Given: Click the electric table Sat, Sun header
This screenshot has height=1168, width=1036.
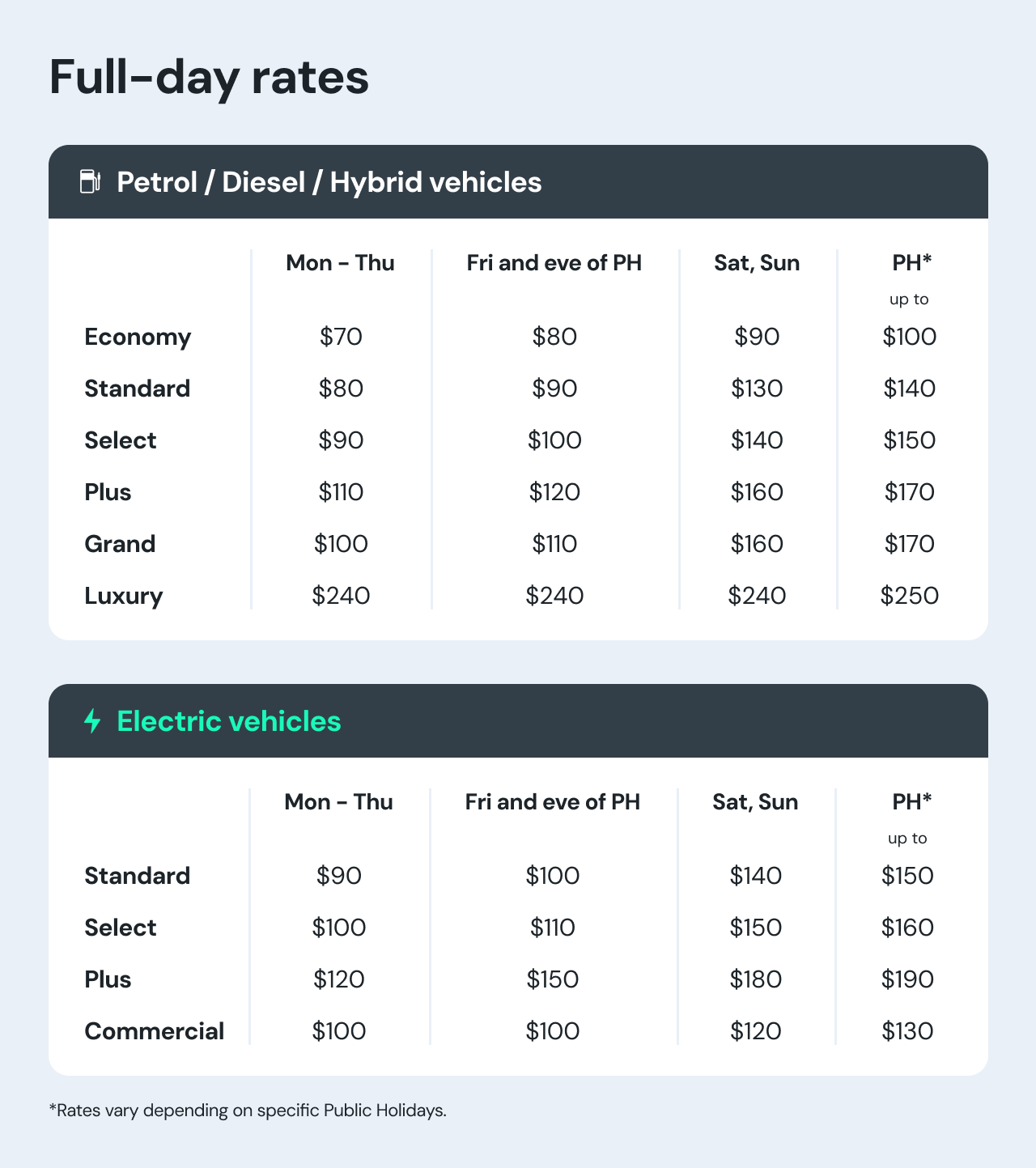Looking at the screenshot, I should [x=755, y=802].
